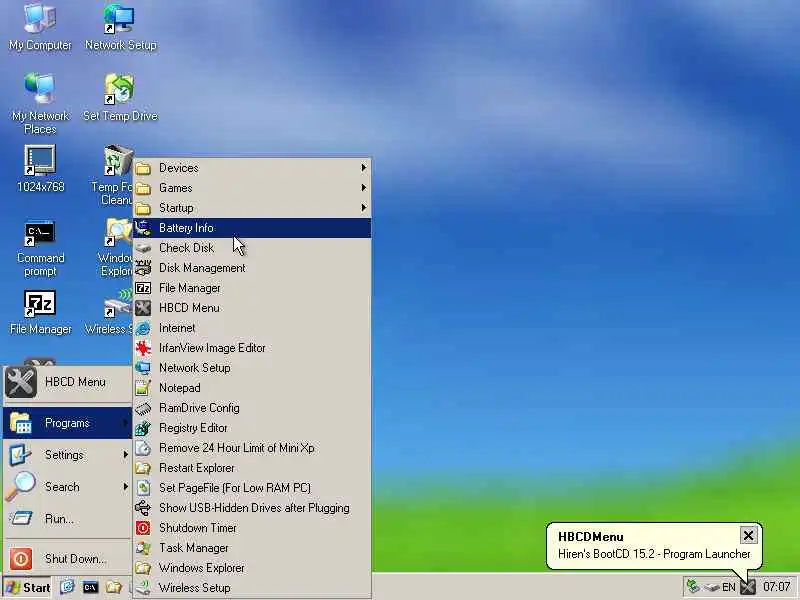The height and width of the screenshot is (600, 800).
Task: Select Check Disk text in menu
Action: [x=186, y=248]
